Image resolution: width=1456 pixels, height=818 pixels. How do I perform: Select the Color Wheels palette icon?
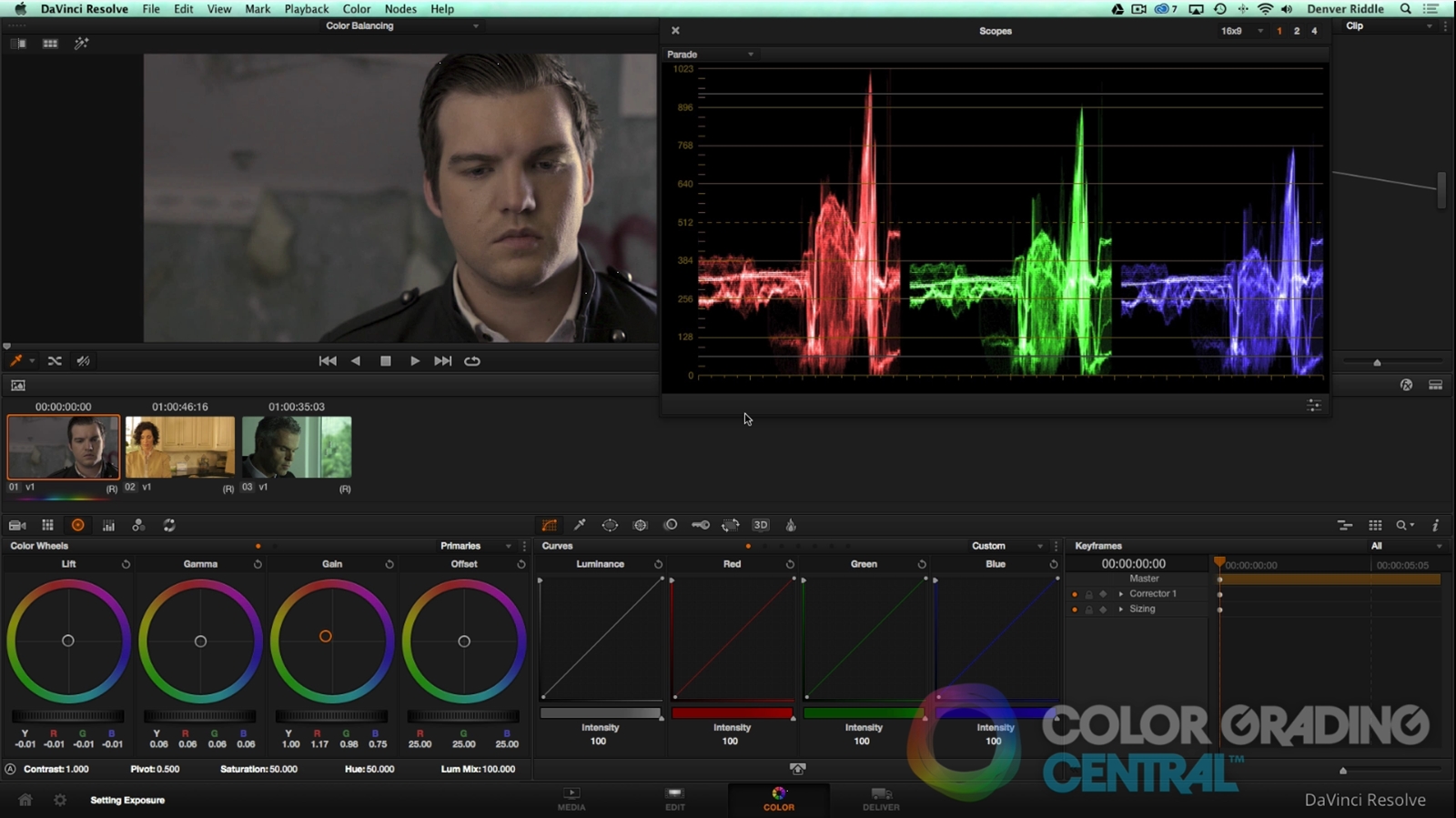click(78, 525)
